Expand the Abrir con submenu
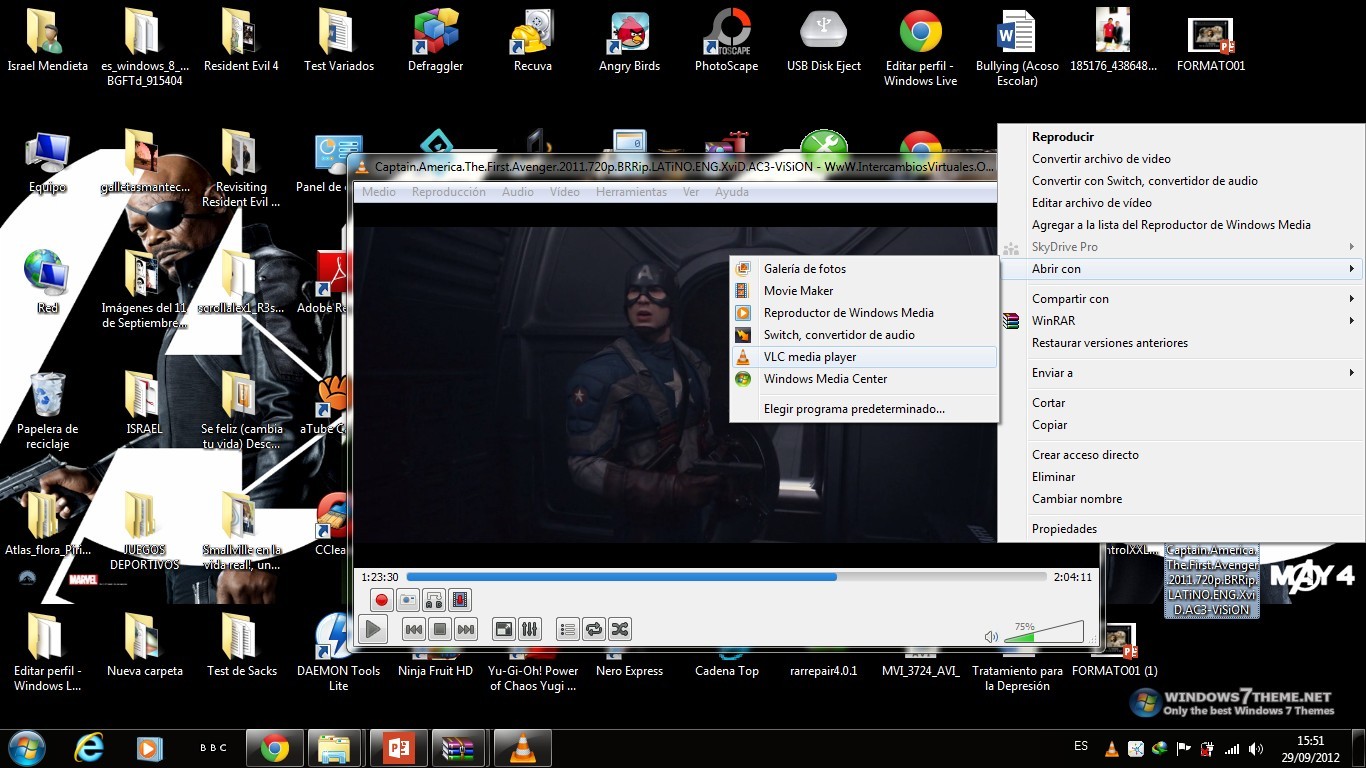Screen dimensions: 1366x768 pyautogui.click(x=1181, y=269)
